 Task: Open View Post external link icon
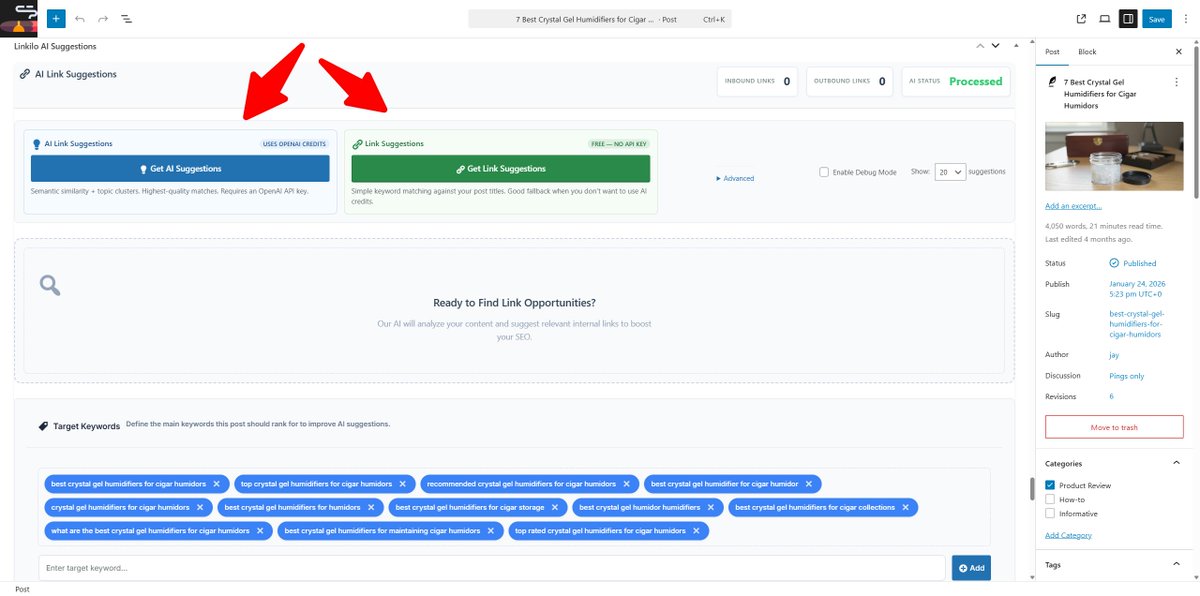pos(1081,18)
